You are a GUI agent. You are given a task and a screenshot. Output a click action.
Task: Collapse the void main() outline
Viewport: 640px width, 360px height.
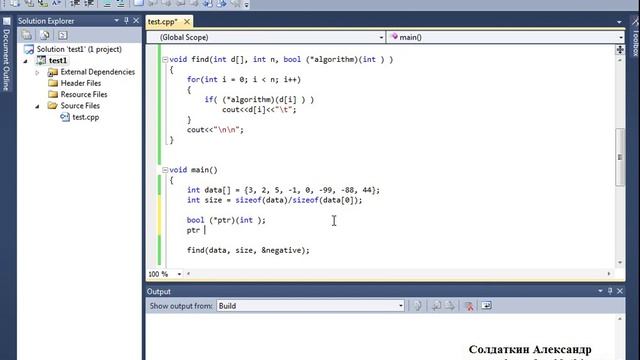click(x=165, y=170)
